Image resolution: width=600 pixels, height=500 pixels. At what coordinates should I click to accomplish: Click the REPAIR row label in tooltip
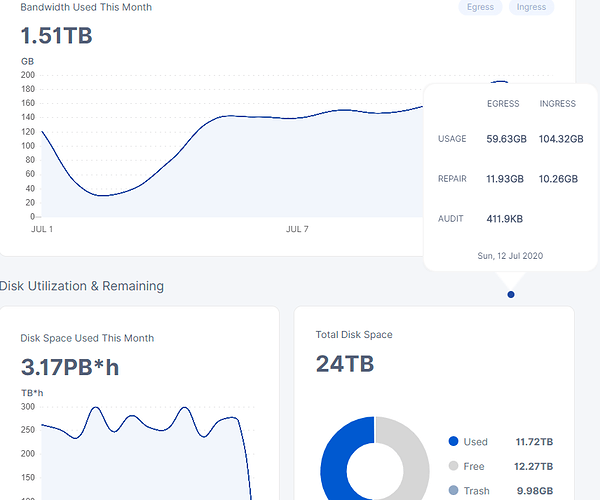point(452,179)
